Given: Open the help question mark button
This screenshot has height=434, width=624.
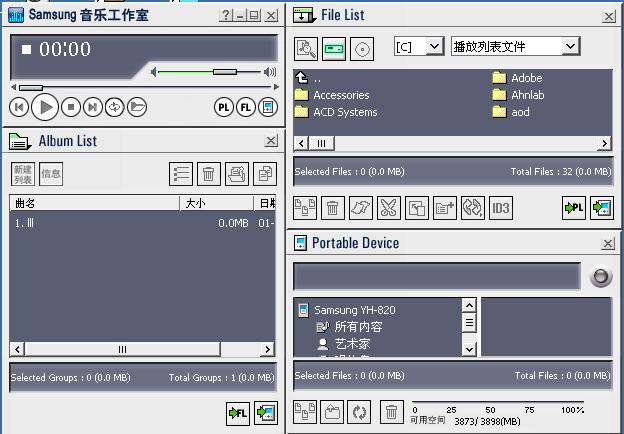Looking at the screenshot, I should click(226, 16).
